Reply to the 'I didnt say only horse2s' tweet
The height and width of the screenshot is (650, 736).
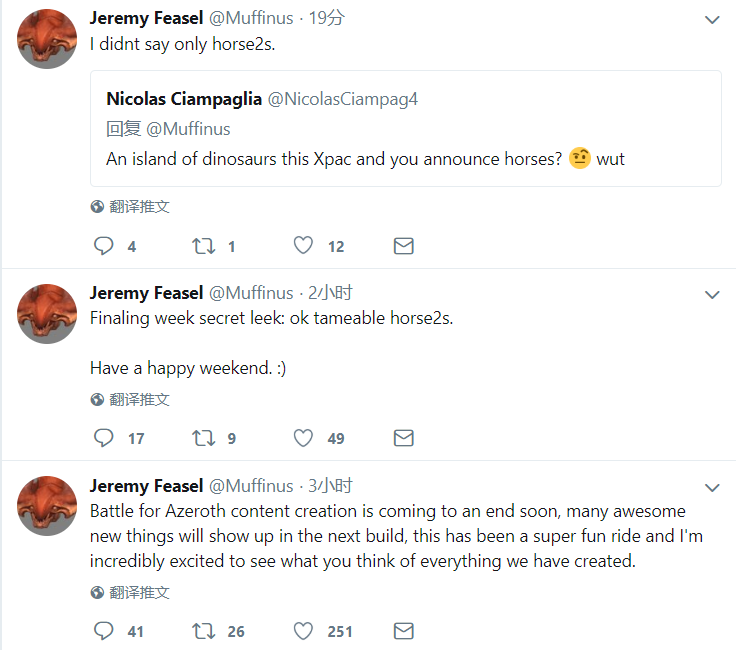[x=105, y=246]
